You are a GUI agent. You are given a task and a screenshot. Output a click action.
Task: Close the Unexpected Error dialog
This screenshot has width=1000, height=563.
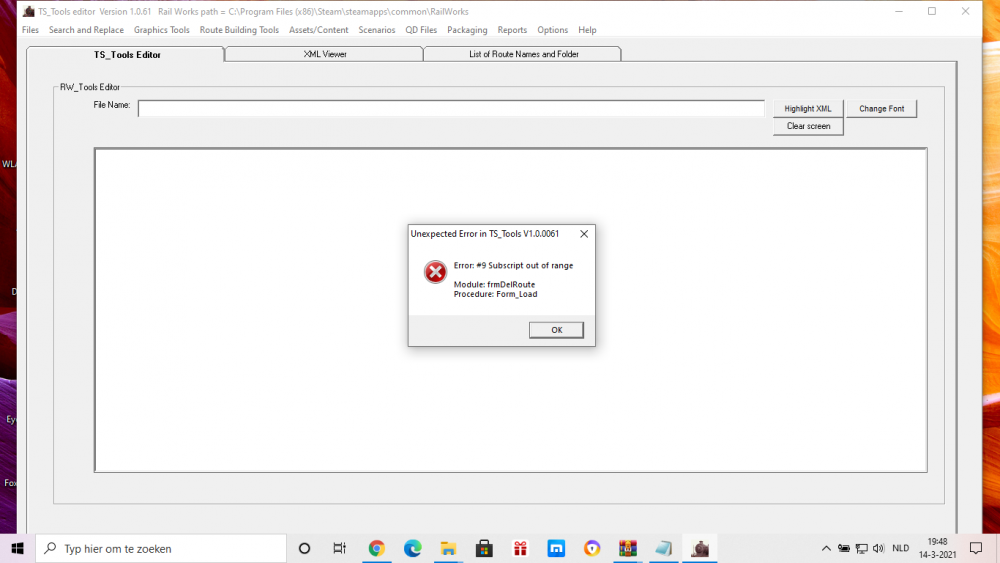584,234
